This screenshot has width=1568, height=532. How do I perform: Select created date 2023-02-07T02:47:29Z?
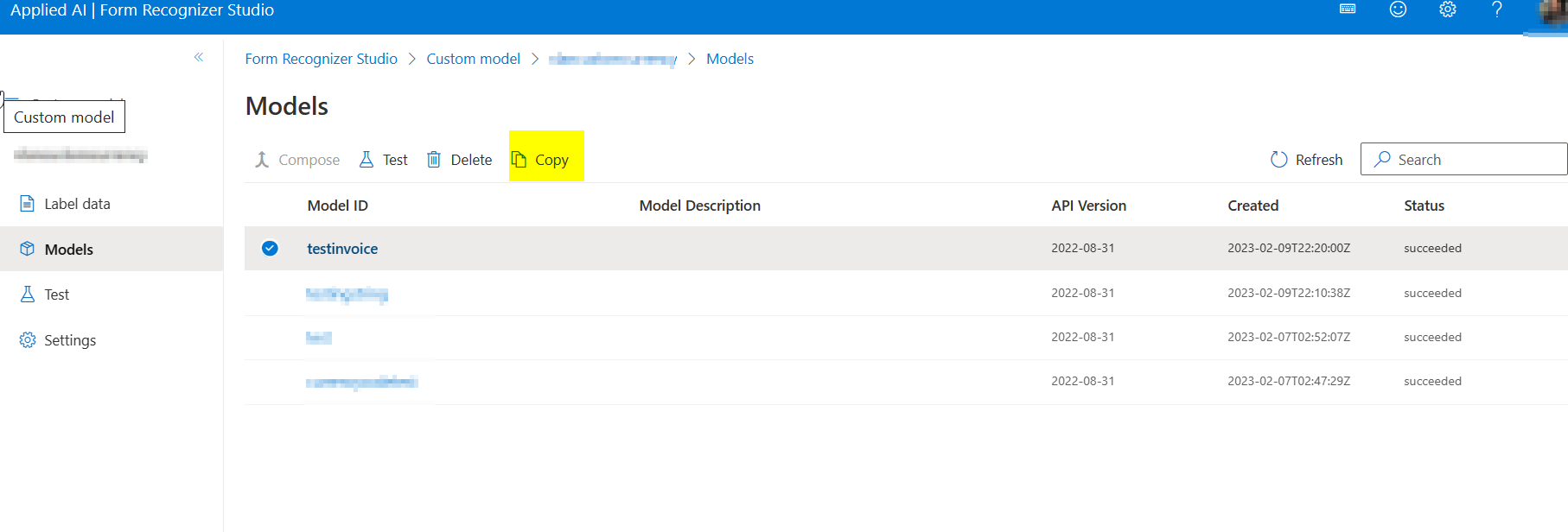coord(1289,381)
